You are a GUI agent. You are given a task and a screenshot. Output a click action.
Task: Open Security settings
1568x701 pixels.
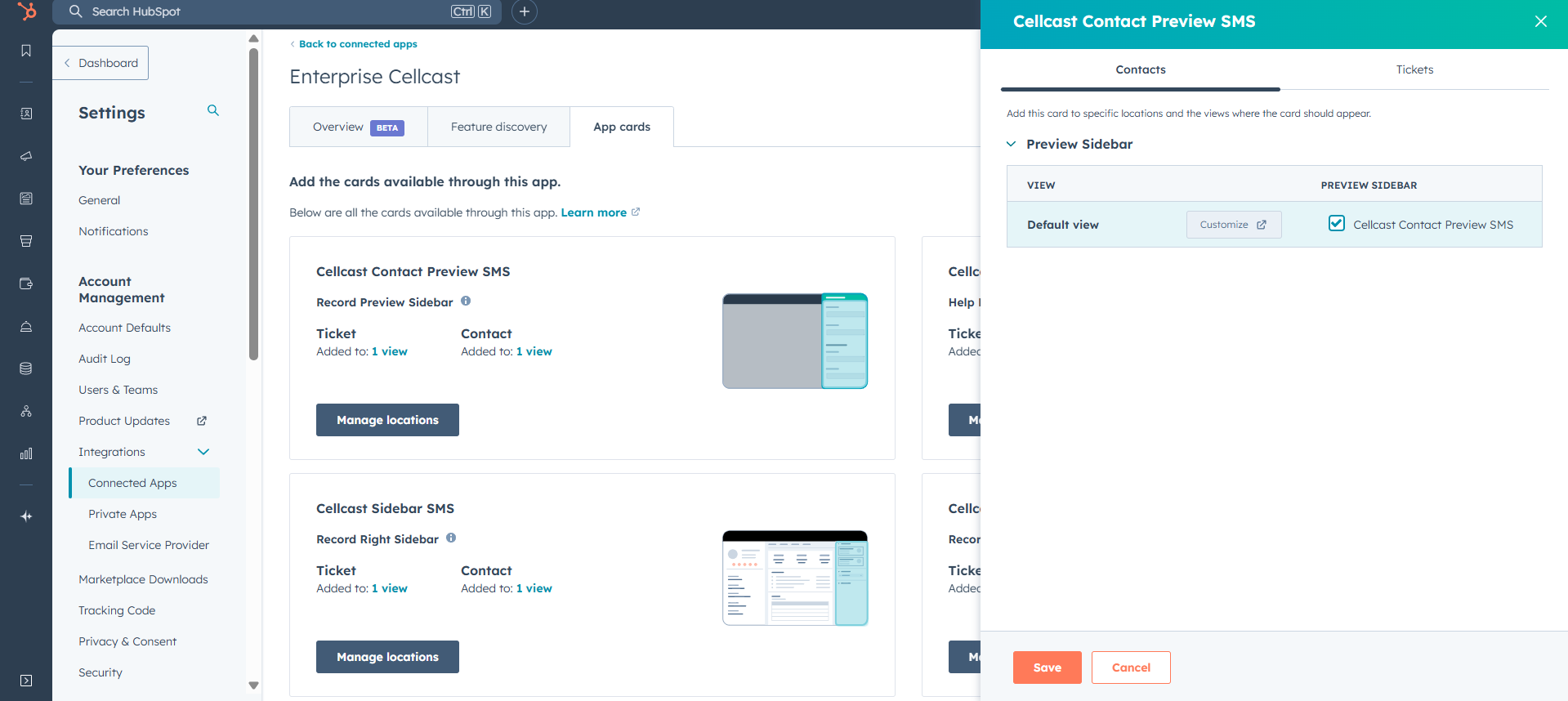[x=101, y=672]
